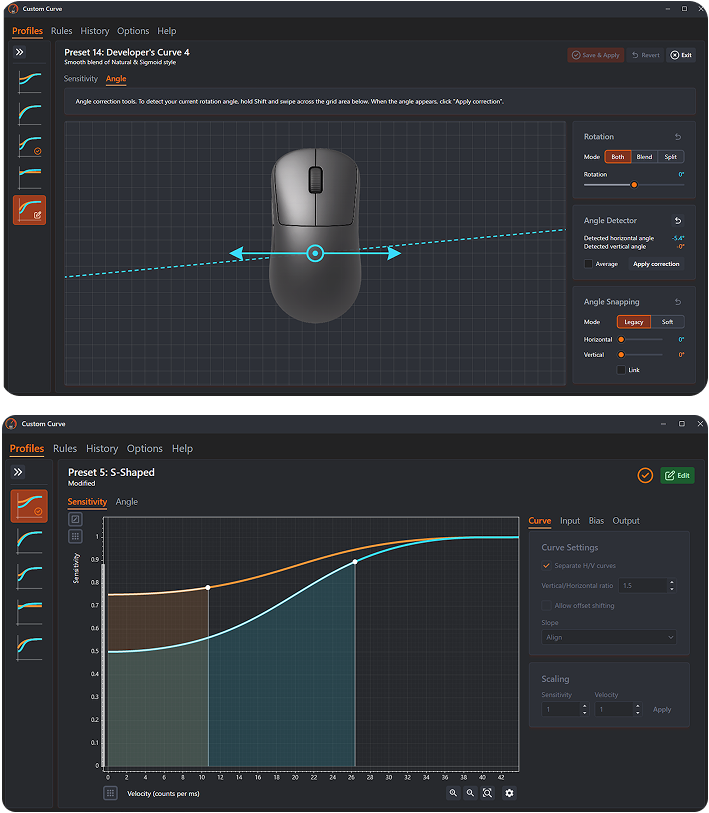Select Soft mode for Angle Snapping
Image resolution: width=709 pixels, height=813 pixels.
(x=667, y=322)
